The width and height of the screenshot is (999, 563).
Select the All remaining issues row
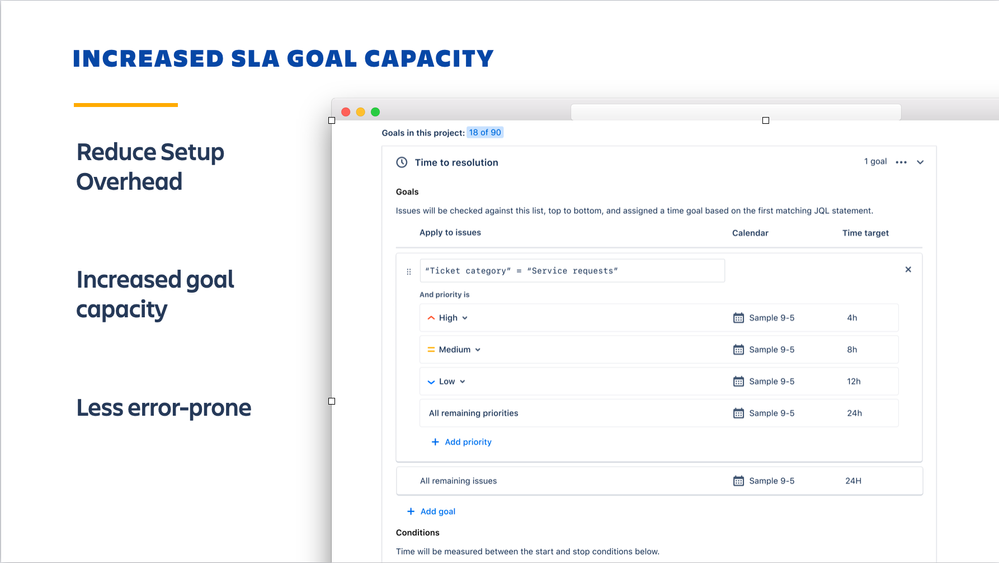[x=659, y=481]
